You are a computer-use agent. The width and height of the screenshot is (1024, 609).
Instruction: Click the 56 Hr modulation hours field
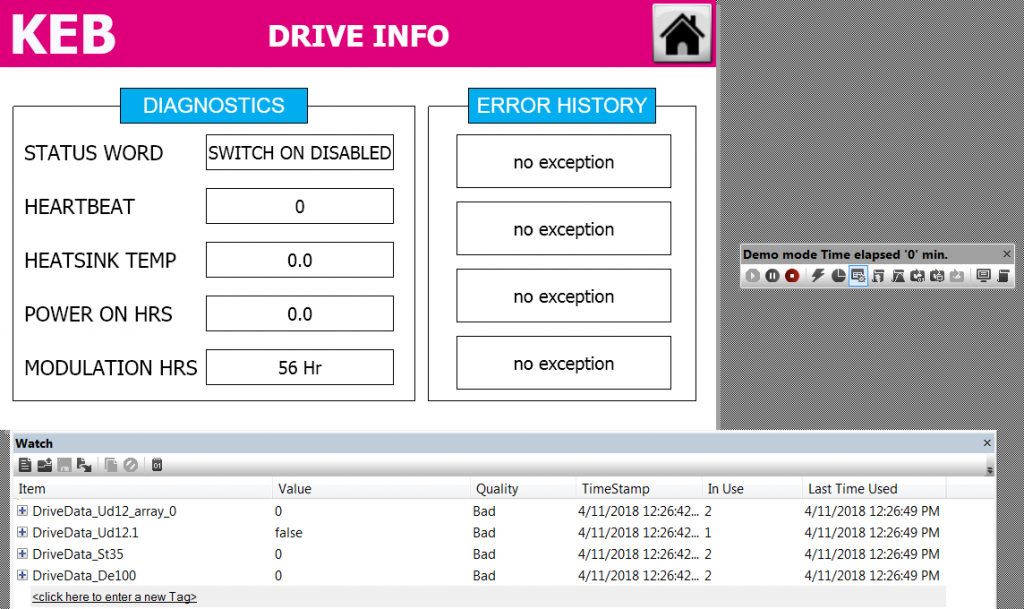300,367
